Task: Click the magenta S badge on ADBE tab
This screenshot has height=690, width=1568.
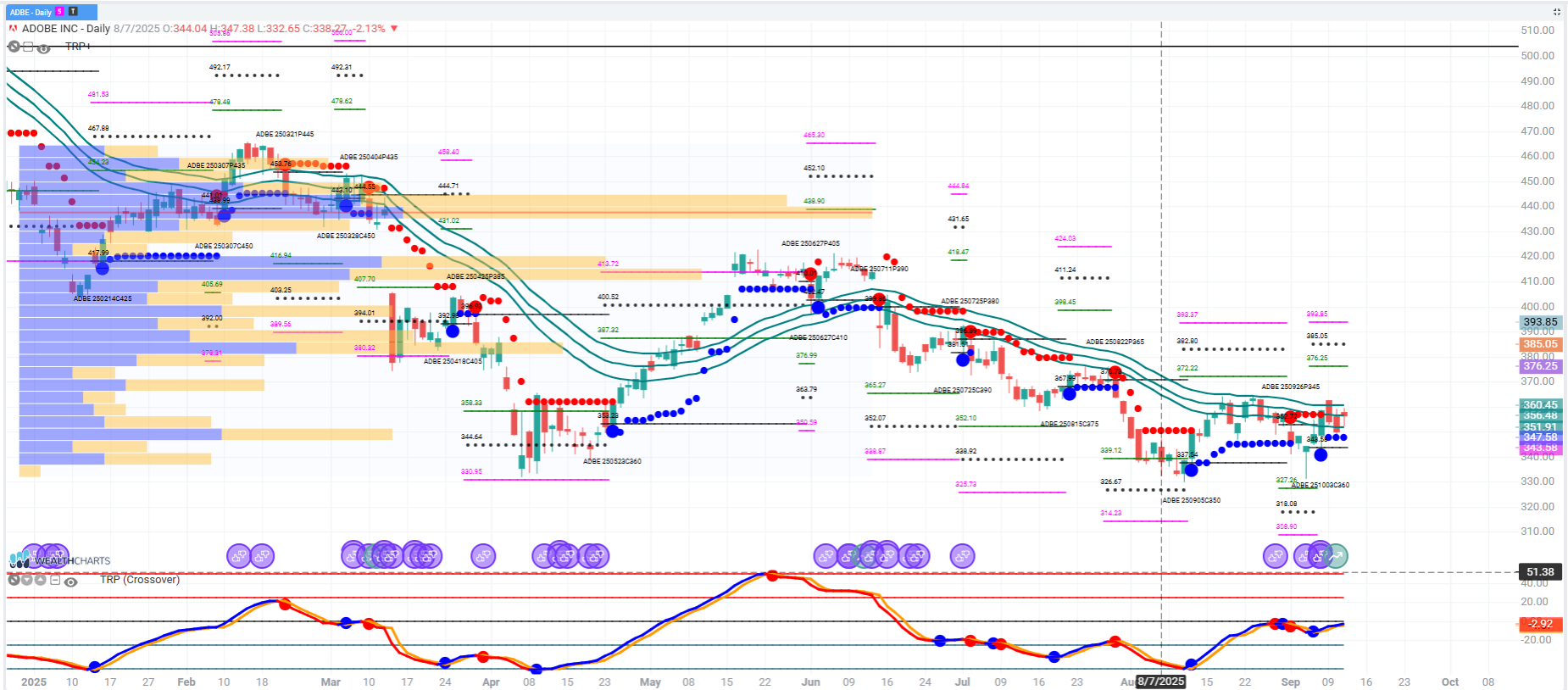Action: (59, 12)
